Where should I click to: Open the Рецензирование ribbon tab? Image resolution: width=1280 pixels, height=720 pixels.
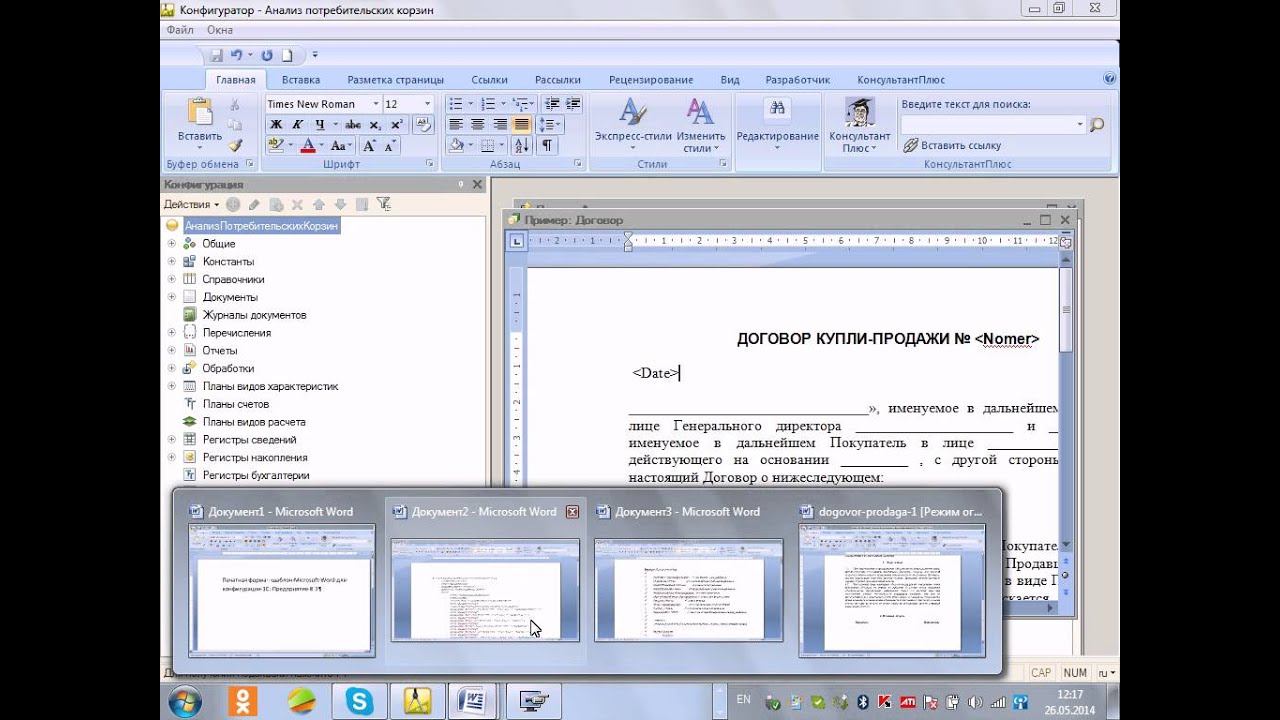point(651,80)
